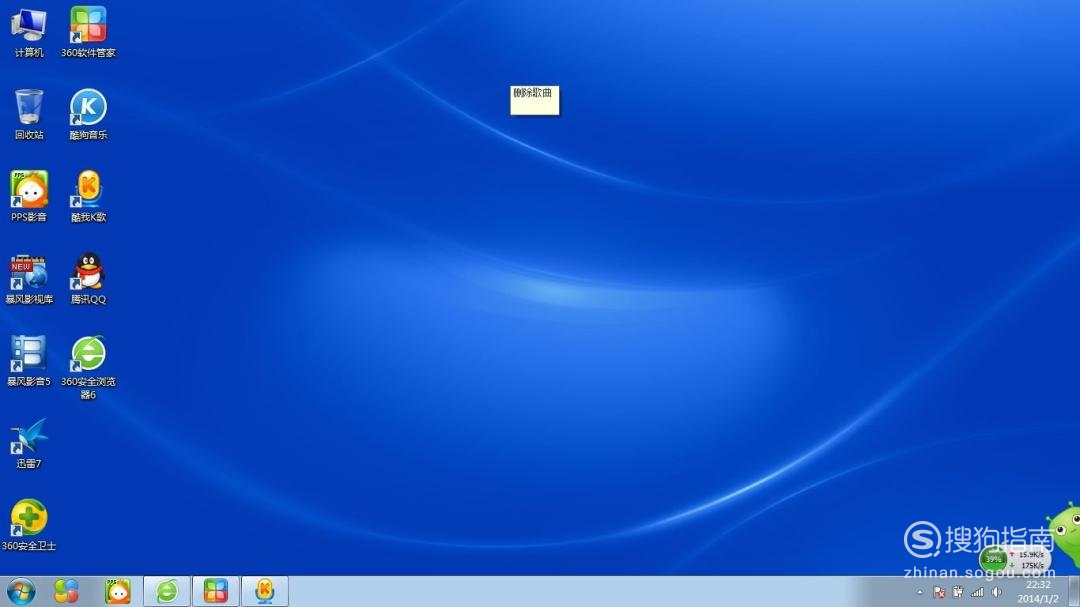1080x607 pixels.
Task: Open the Windows Start menu orb
Action: 21,592
